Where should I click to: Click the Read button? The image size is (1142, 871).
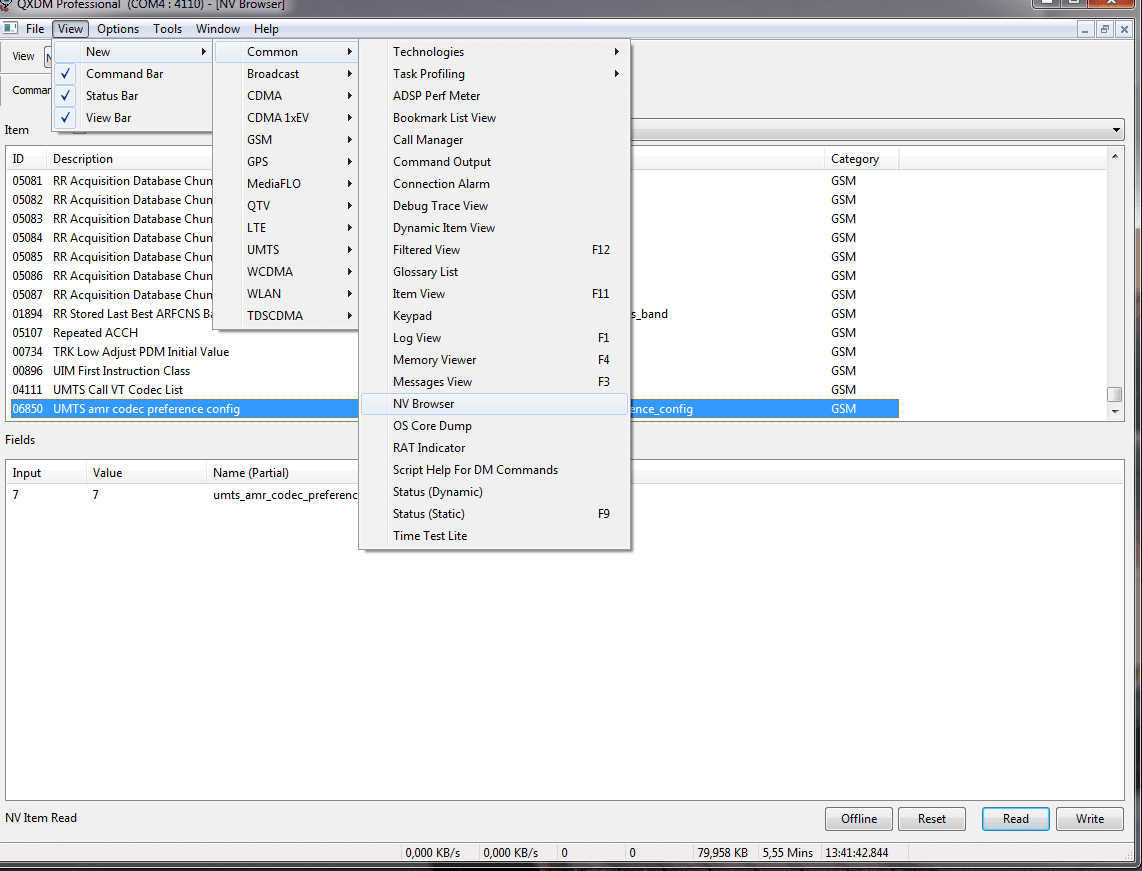coord(1015,819)
